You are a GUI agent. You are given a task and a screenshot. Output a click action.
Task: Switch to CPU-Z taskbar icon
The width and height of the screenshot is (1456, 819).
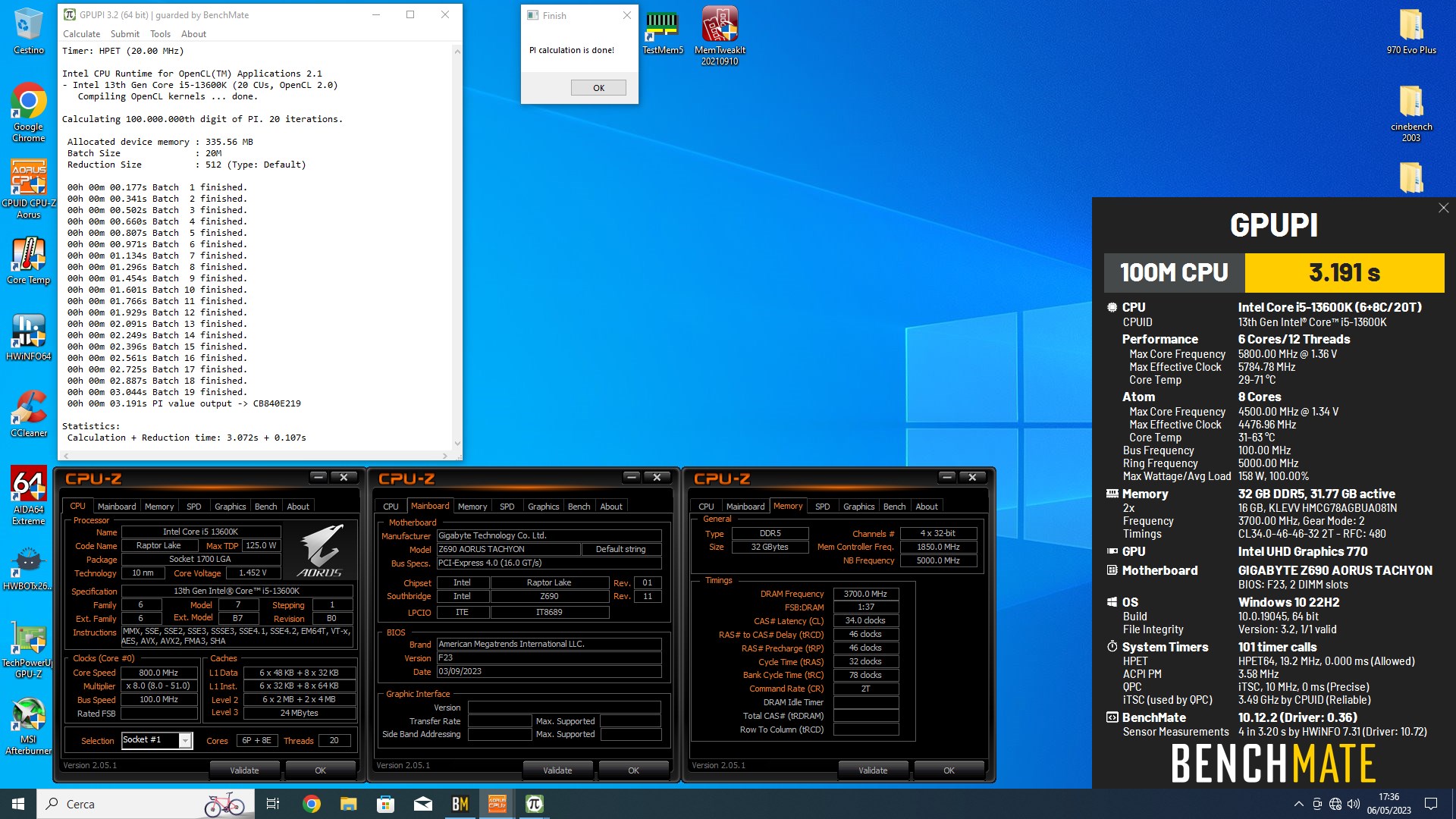pyautogui.click(x=497, y=804)
